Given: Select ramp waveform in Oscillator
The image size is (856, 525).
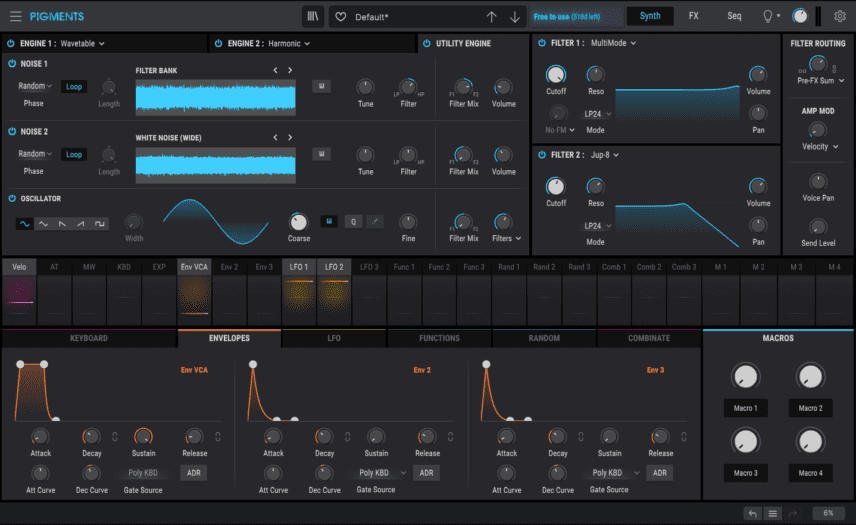Looking at the screenshot, I should 81,224.
